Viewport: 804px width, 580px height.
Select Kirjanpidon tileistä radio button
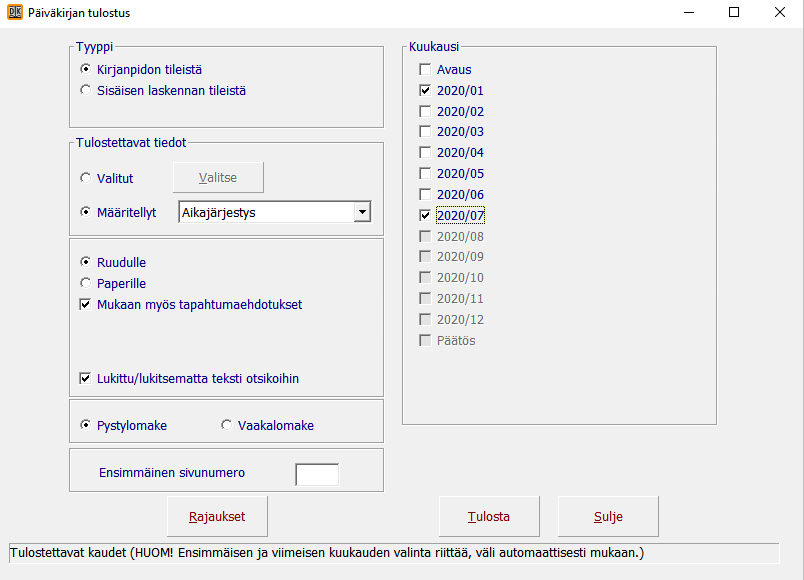[x=86, y=69]
